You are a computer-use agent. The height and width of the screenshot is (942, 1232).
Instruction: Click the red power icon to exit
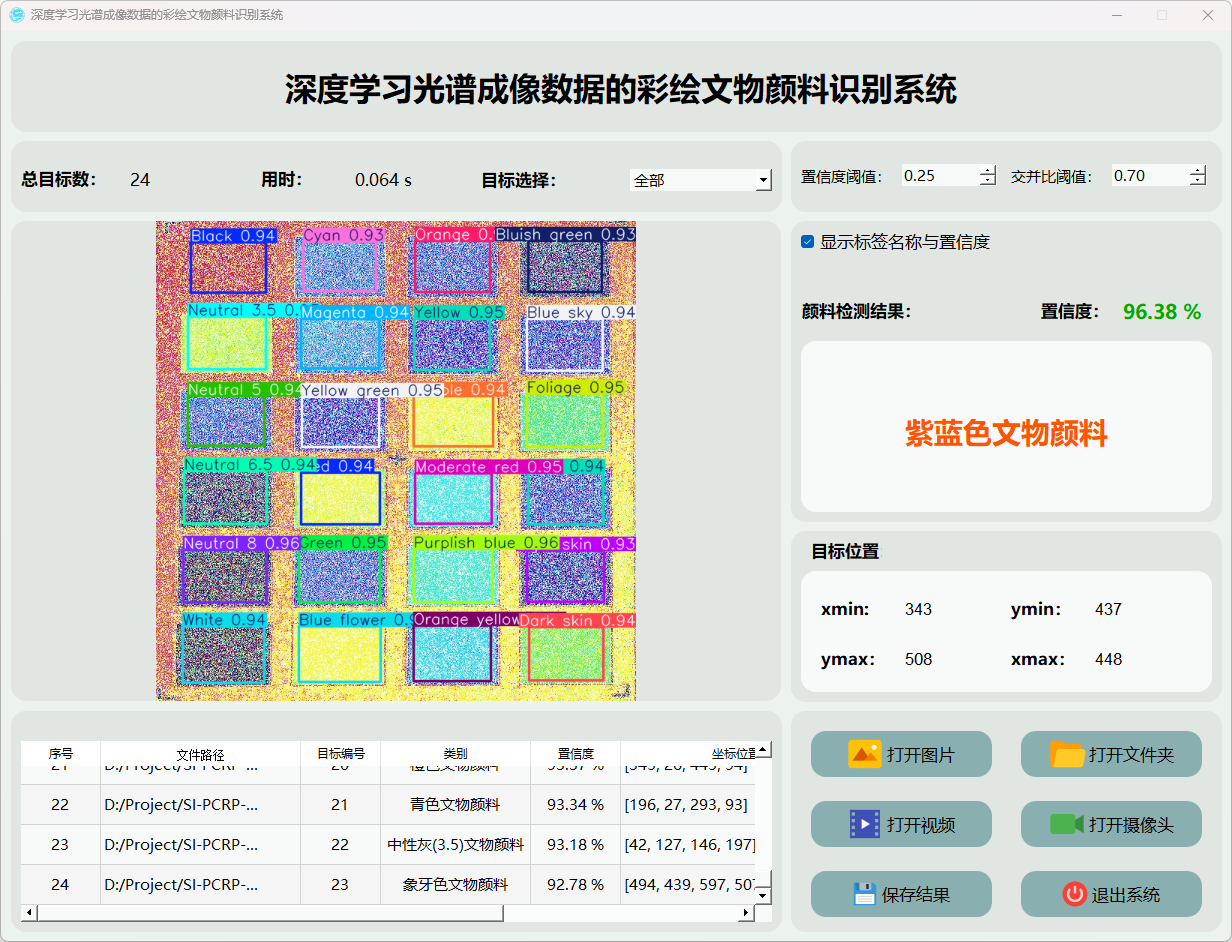pyautogui.click(x=1075, y=894)
